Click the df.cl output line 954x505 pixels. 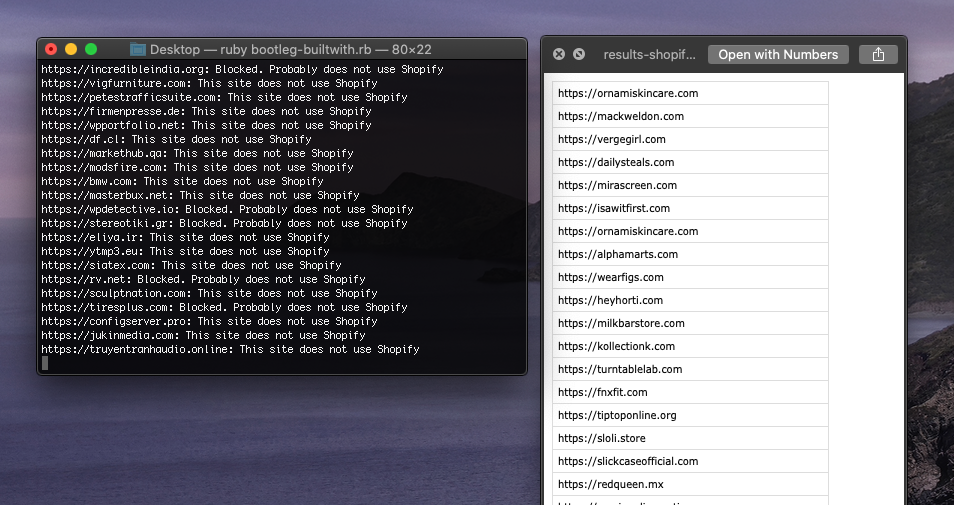(x=176, y=139)
